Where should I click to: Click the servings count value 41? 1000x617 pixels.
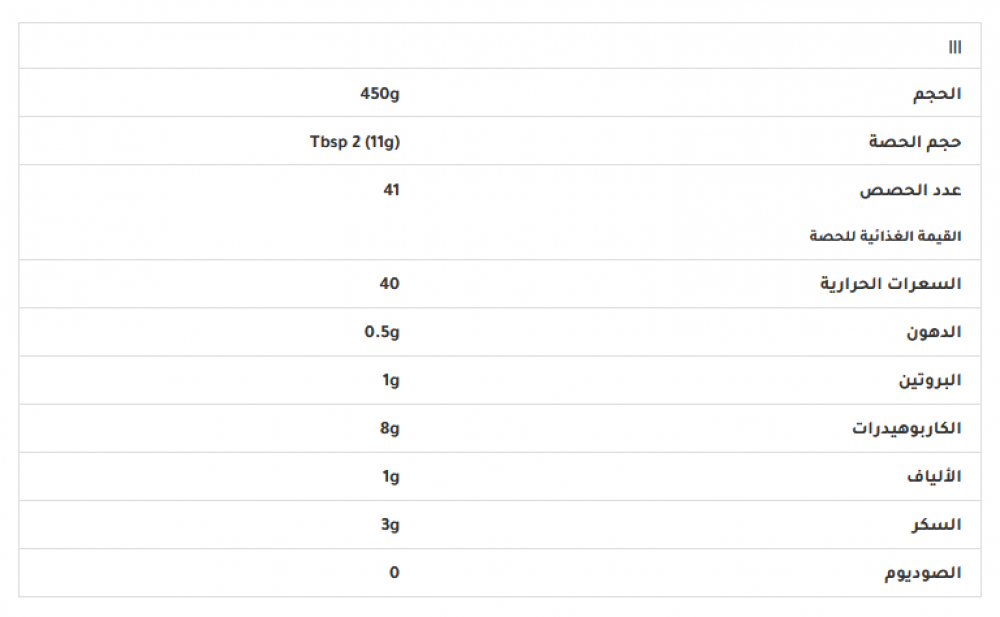[391, 189]
